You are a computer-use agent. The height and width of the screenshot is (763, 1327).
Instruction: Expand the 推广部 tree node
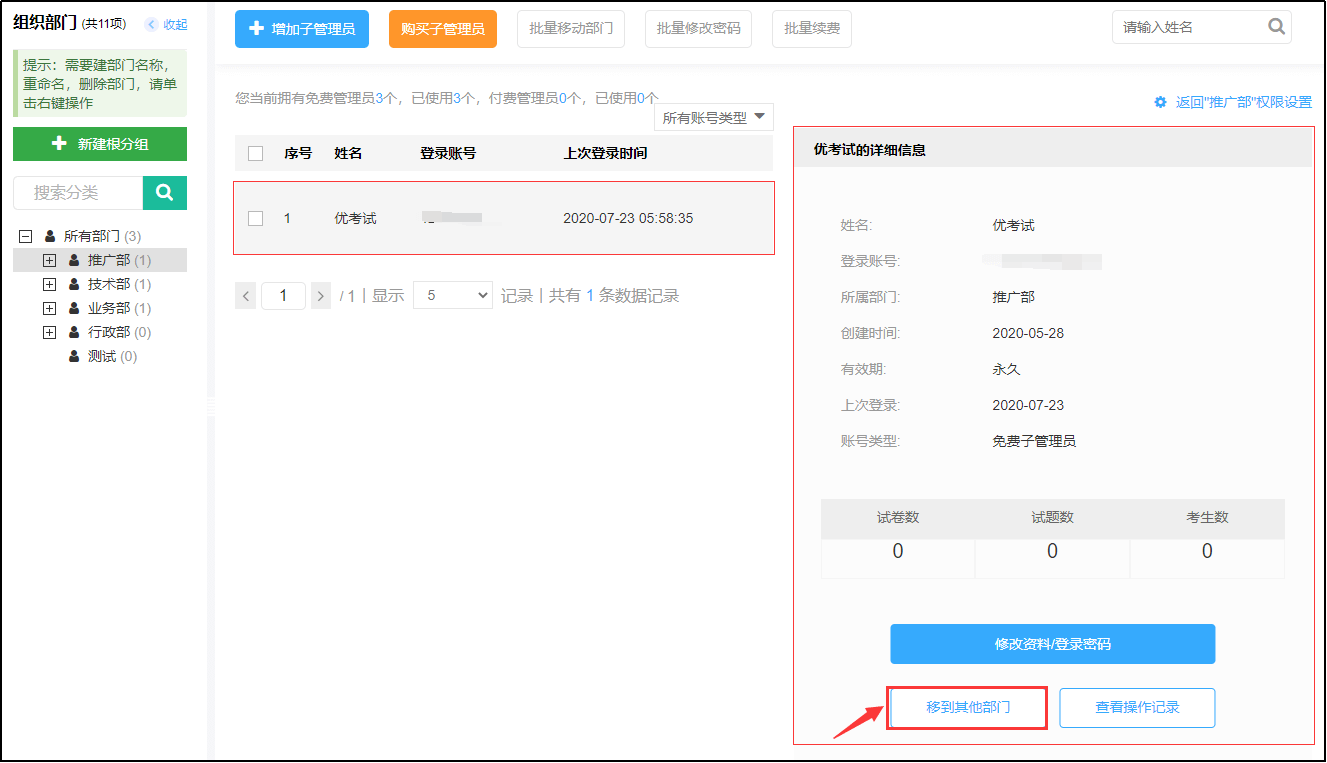(49, 260)
